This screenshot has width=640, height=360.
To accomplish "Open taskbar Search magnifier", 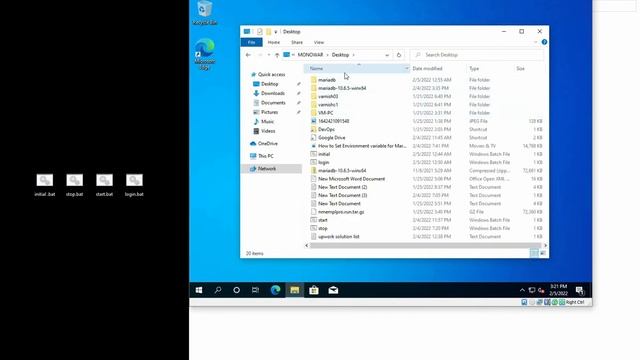I will (x=218, y=290).
